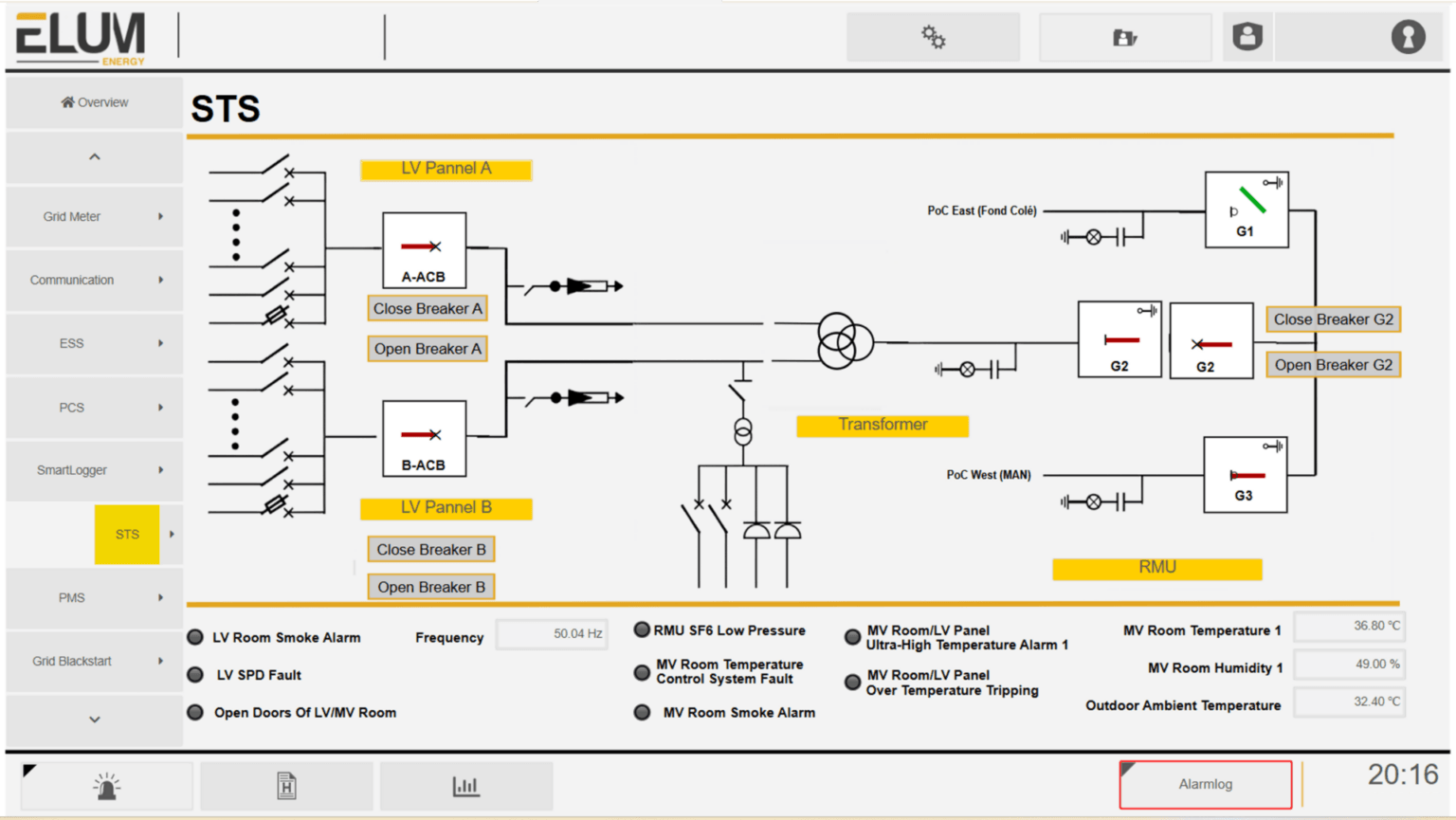Select the G1 breaker symbol
The image size is (1456, 820).
(x=1246, y=209)
